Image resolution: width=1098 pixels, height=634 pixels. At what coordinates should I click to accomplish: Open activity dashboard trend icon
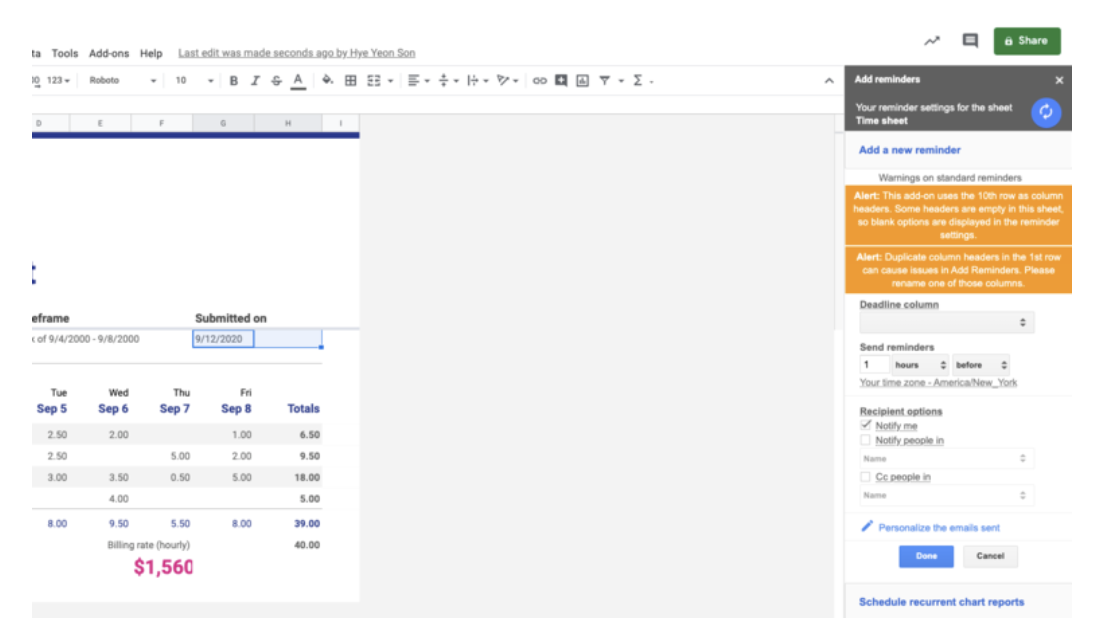coord(932,41)
